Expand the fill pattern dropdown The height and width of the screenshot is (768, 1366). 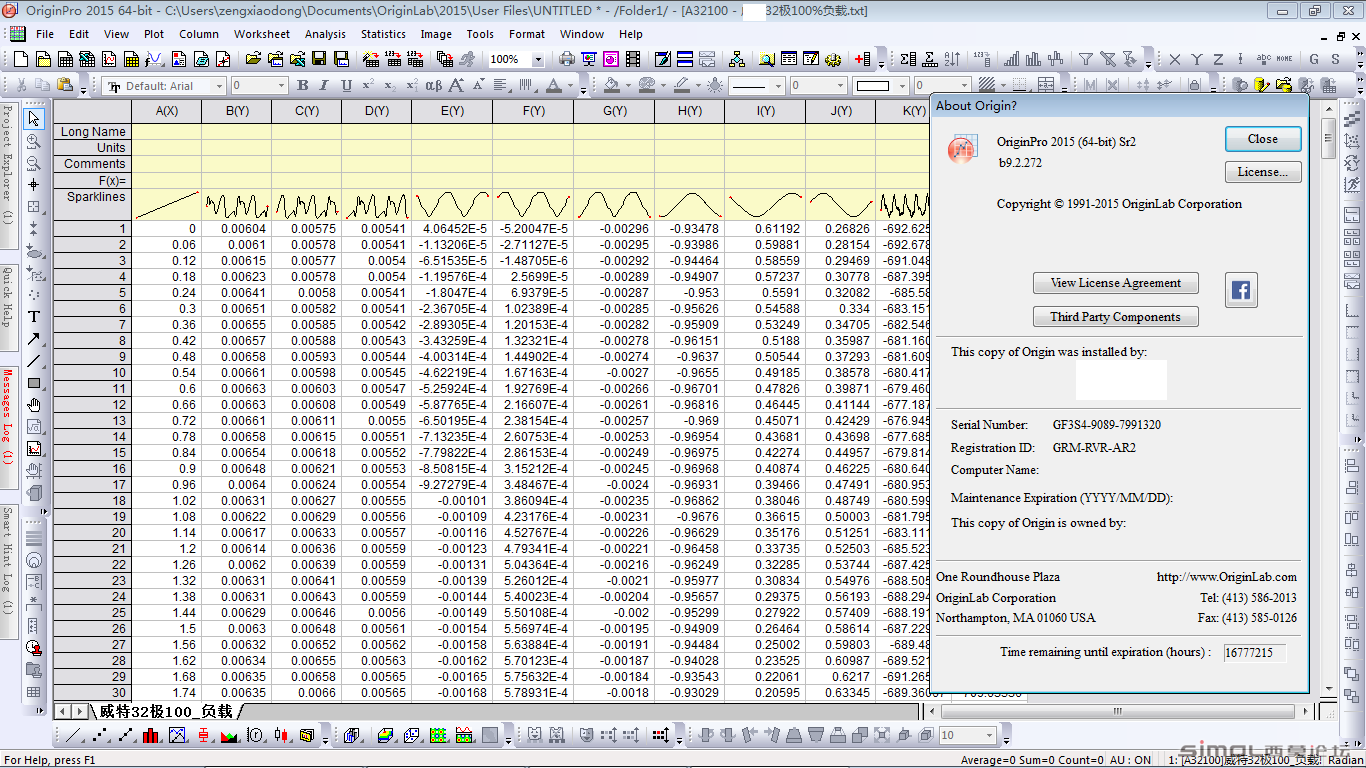coord(1005,86)
